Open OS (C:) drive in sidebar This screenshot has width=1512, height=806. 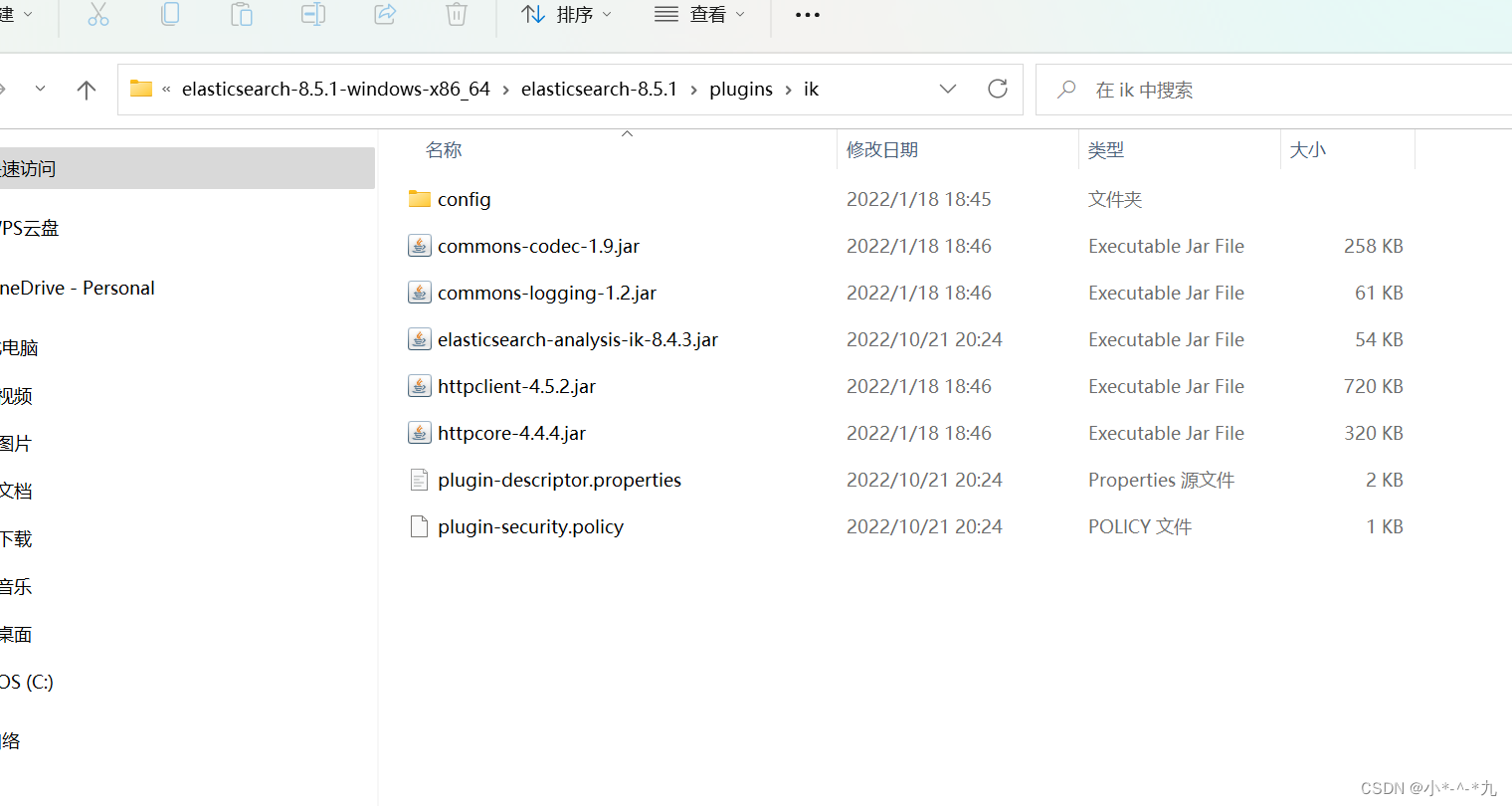point(27,682)
